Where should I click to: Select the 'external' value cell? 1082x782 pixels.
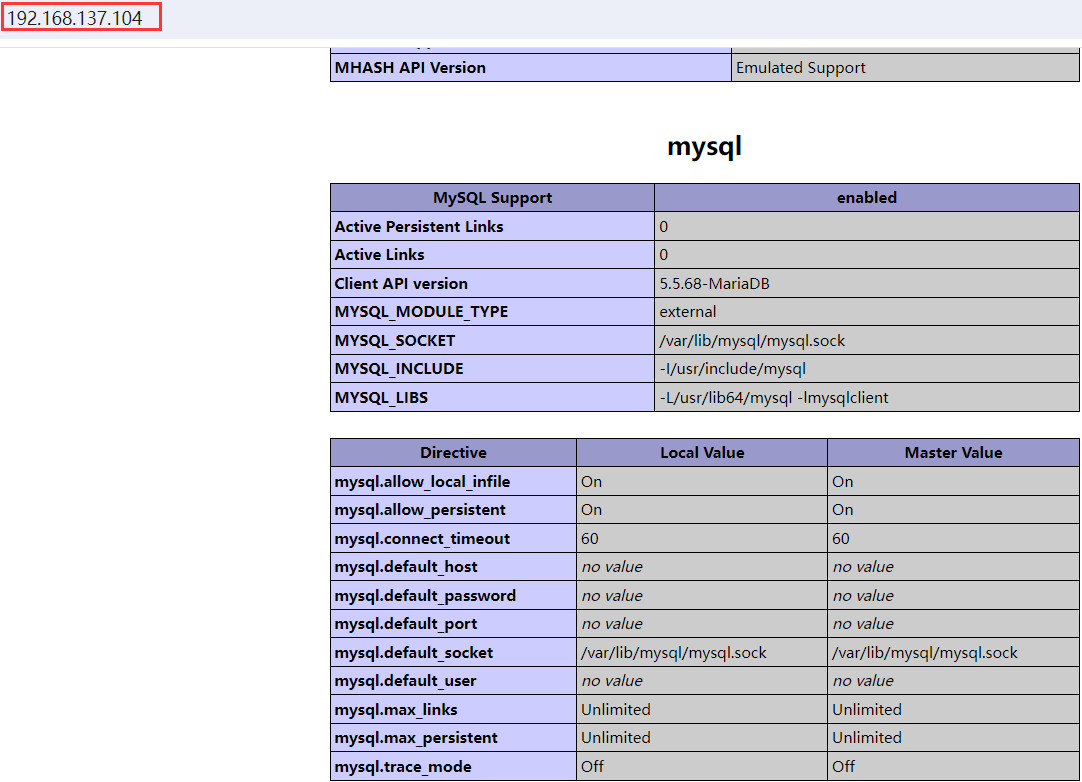[867, 312]
